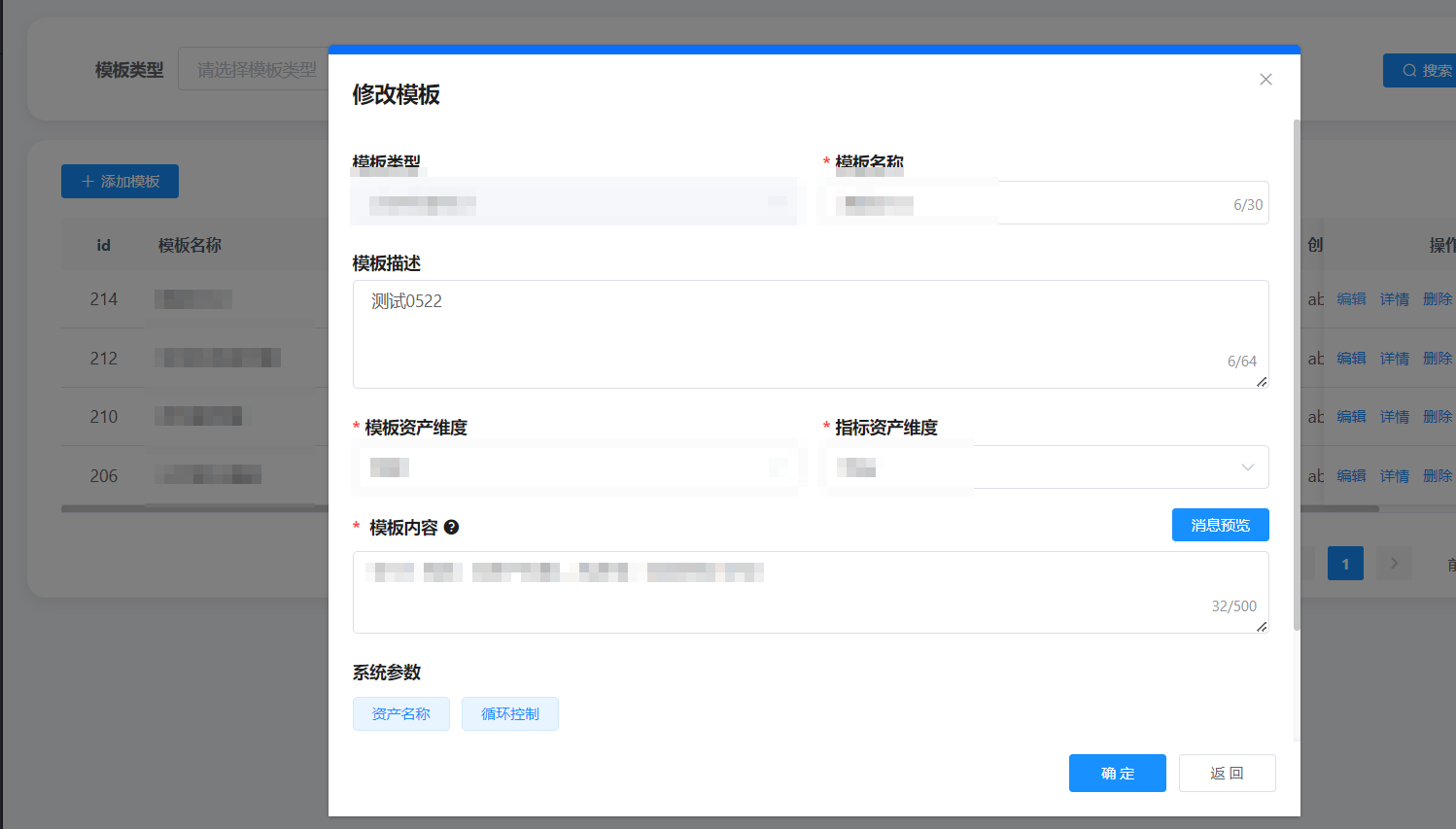The width and height of the screenshot is (1456, 829).
Task: Click the 修改模板 dialog title
Action: click(396, 94)
